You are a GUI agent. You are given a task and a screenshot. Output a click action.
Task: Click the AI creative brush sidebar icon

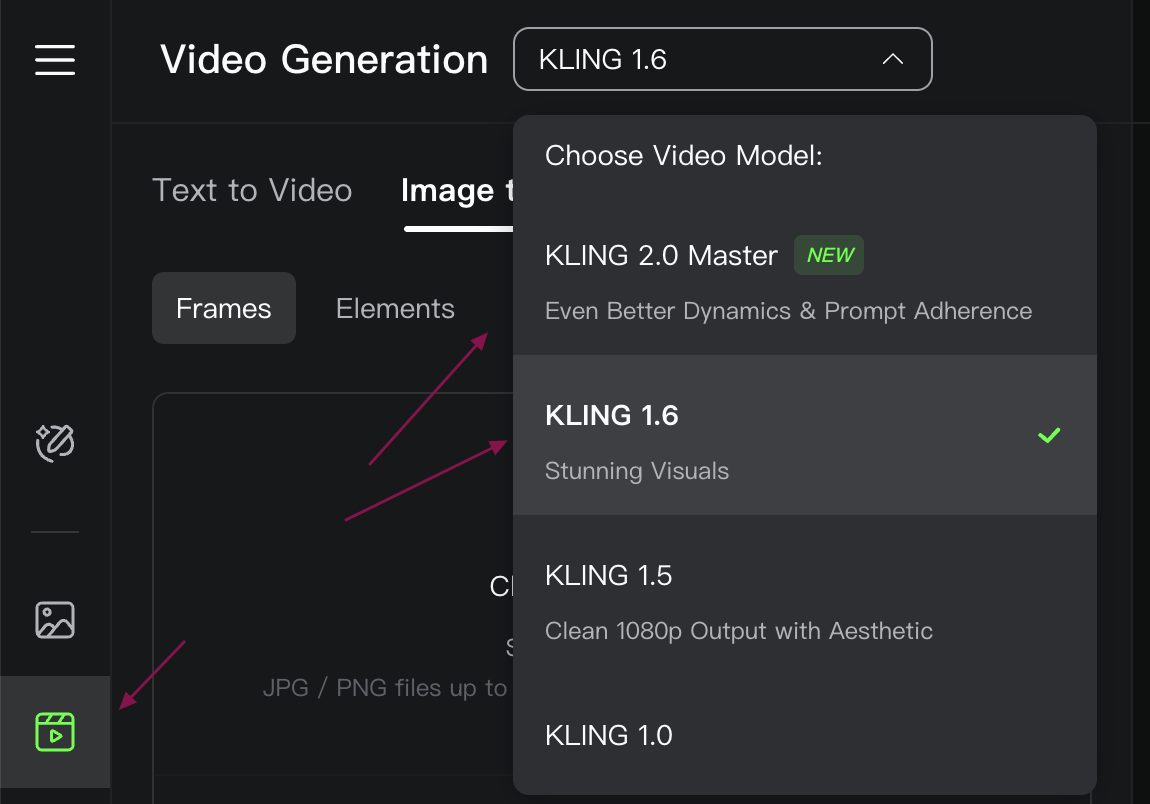pyautogui.click(x=55, y=442)
